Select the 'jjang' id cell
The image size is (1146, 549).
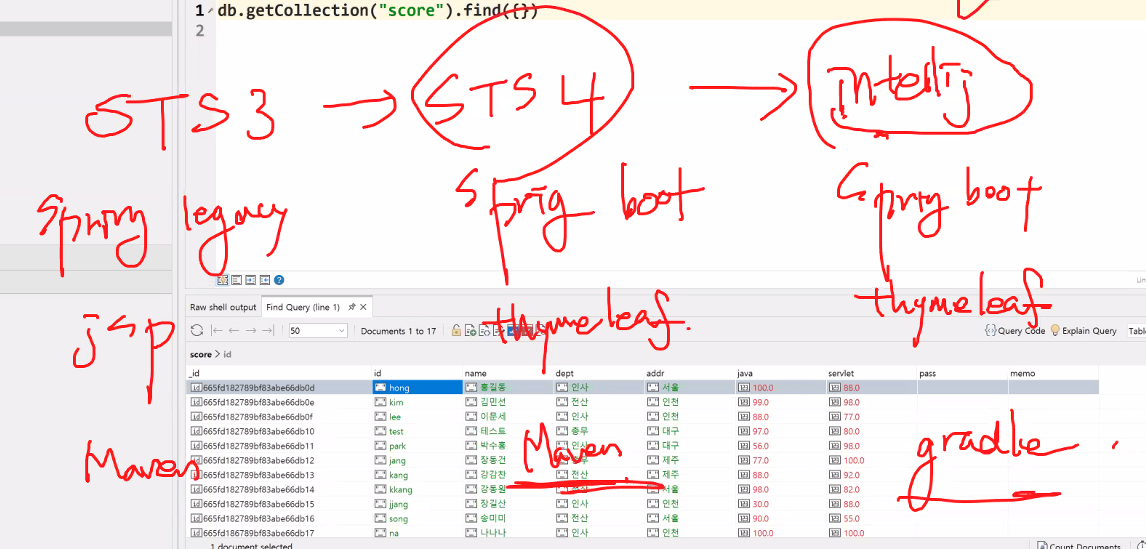[417, 504]
